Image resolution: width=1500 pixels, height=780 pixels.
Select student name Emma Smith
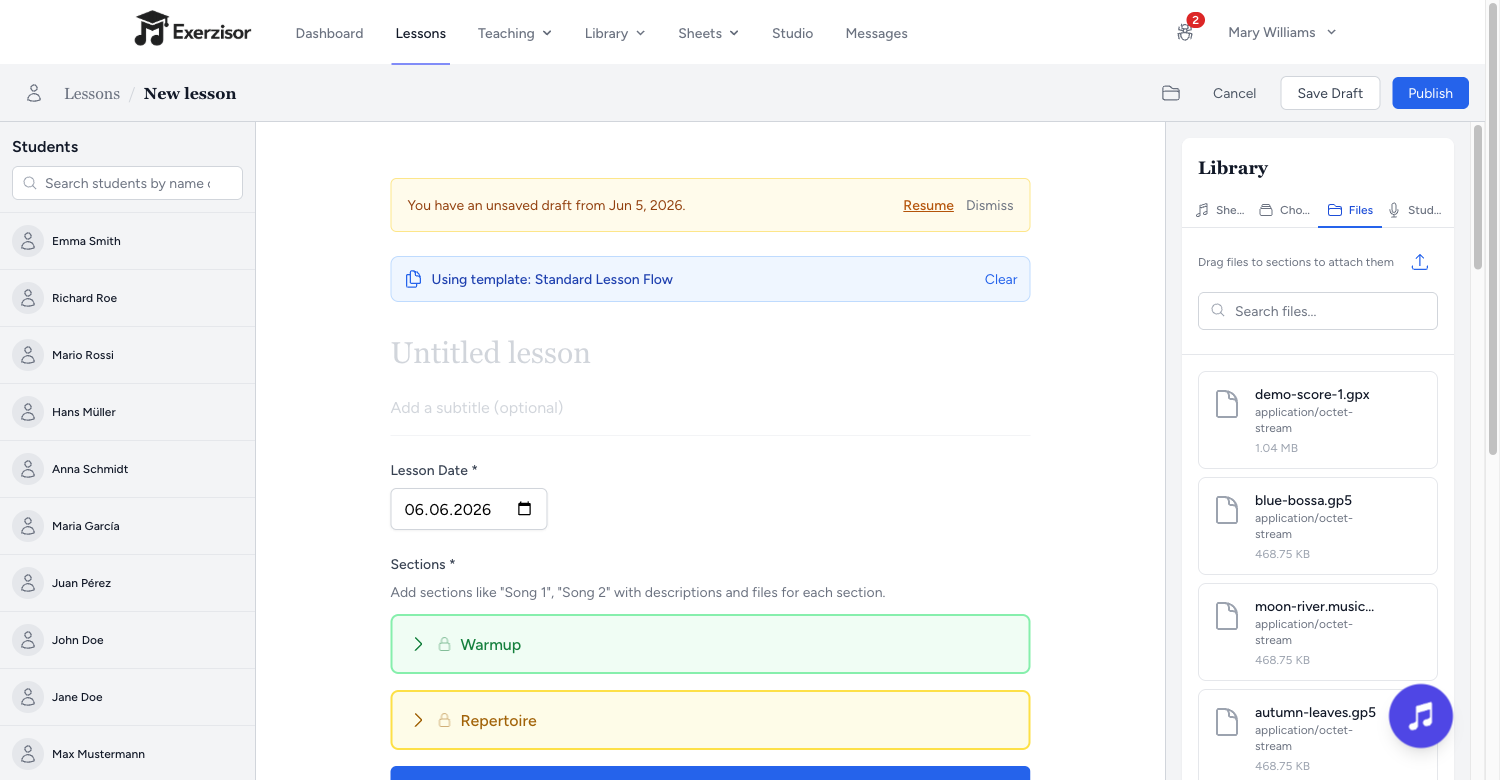(x=86, y=241)
